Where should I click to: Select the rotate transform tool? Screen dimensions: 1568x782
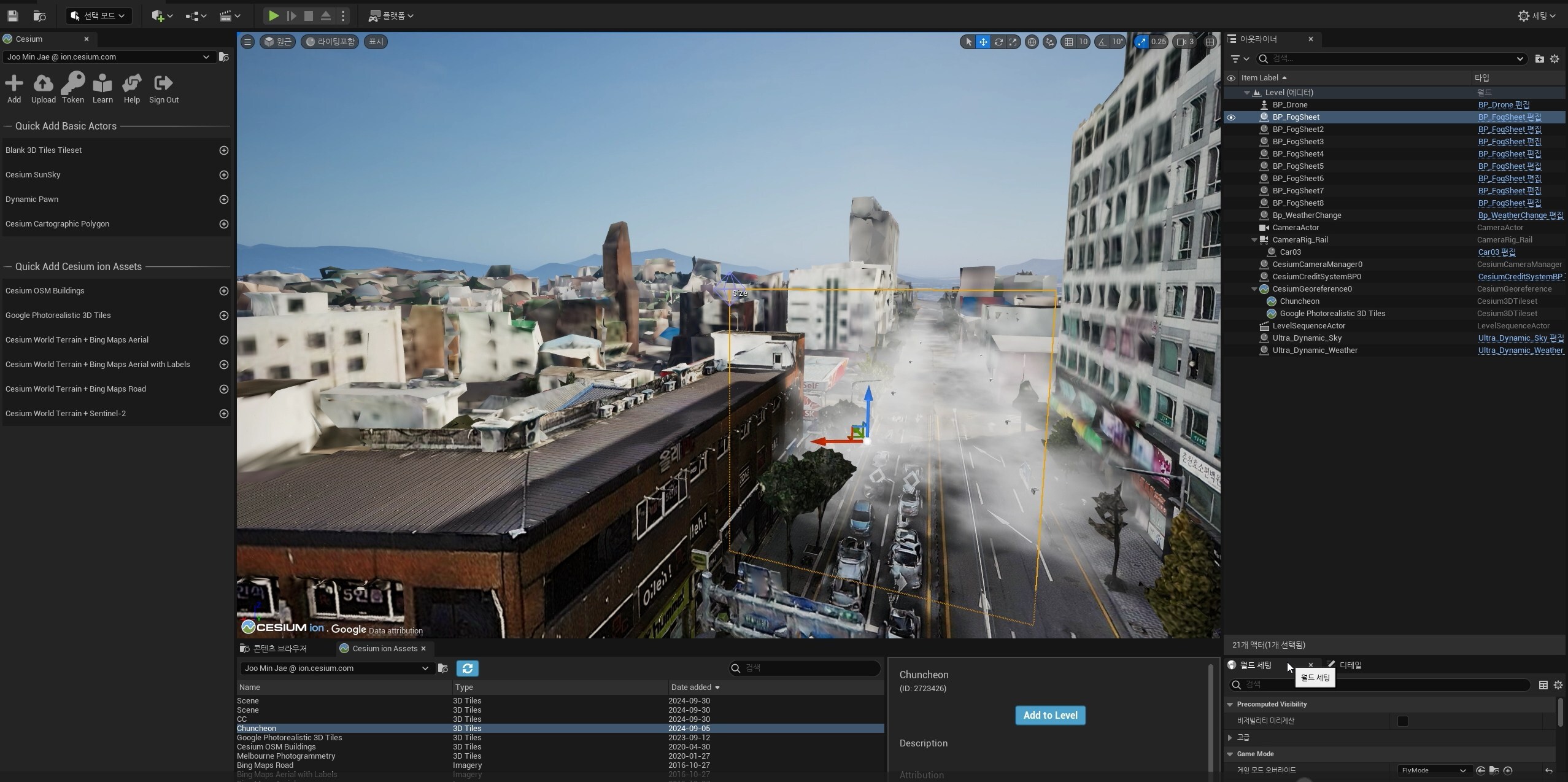[x=998, y=42]
